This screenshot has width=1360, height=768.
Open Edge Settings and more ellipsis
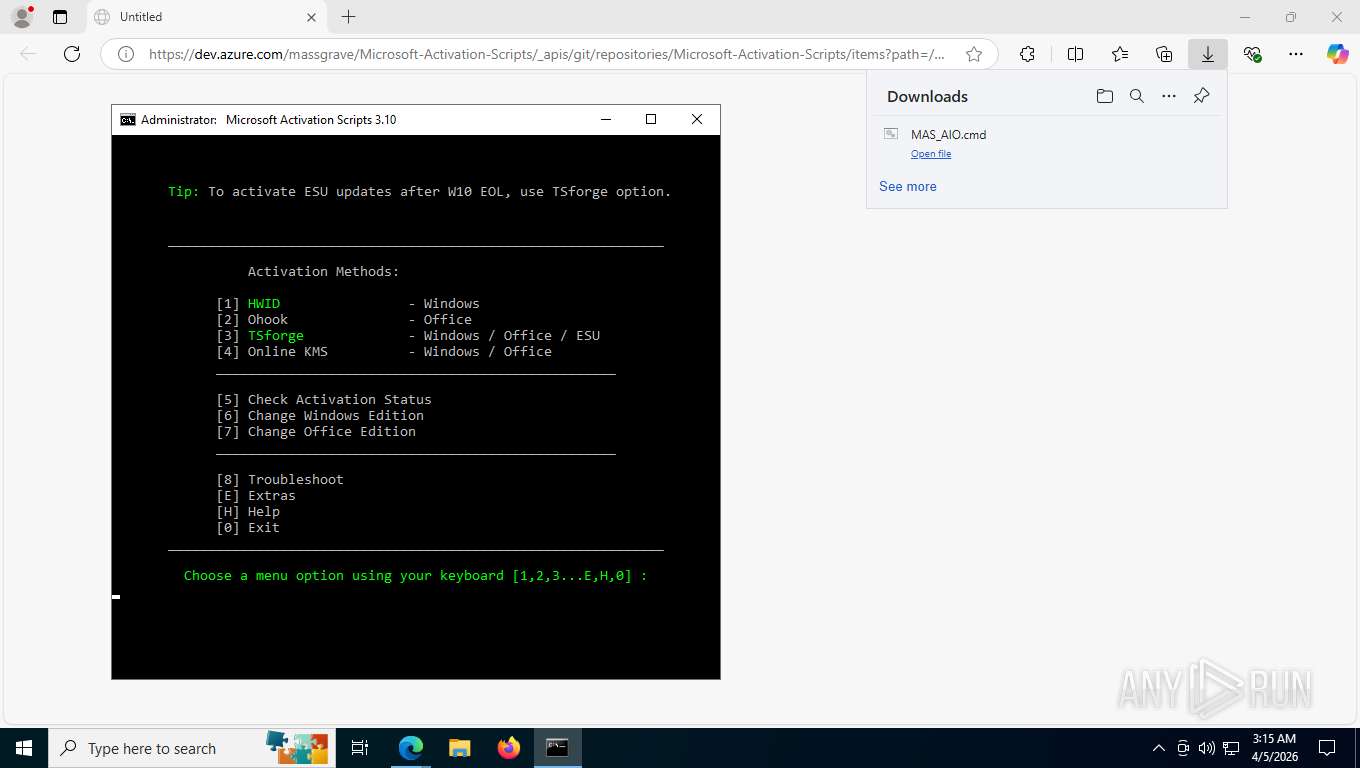[1296, 55]
